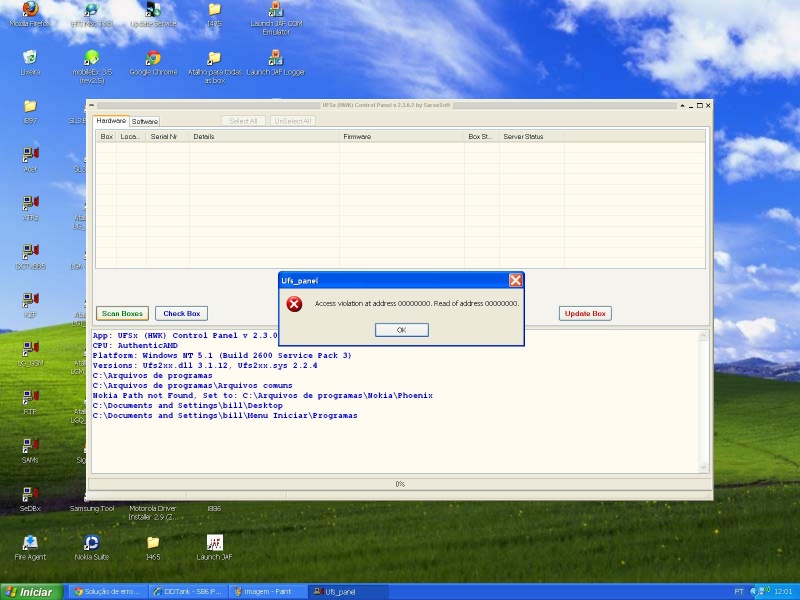Open the SAMs shortcut icon
The width and height of the screenshot is (800, 600).
coord(30,451)
